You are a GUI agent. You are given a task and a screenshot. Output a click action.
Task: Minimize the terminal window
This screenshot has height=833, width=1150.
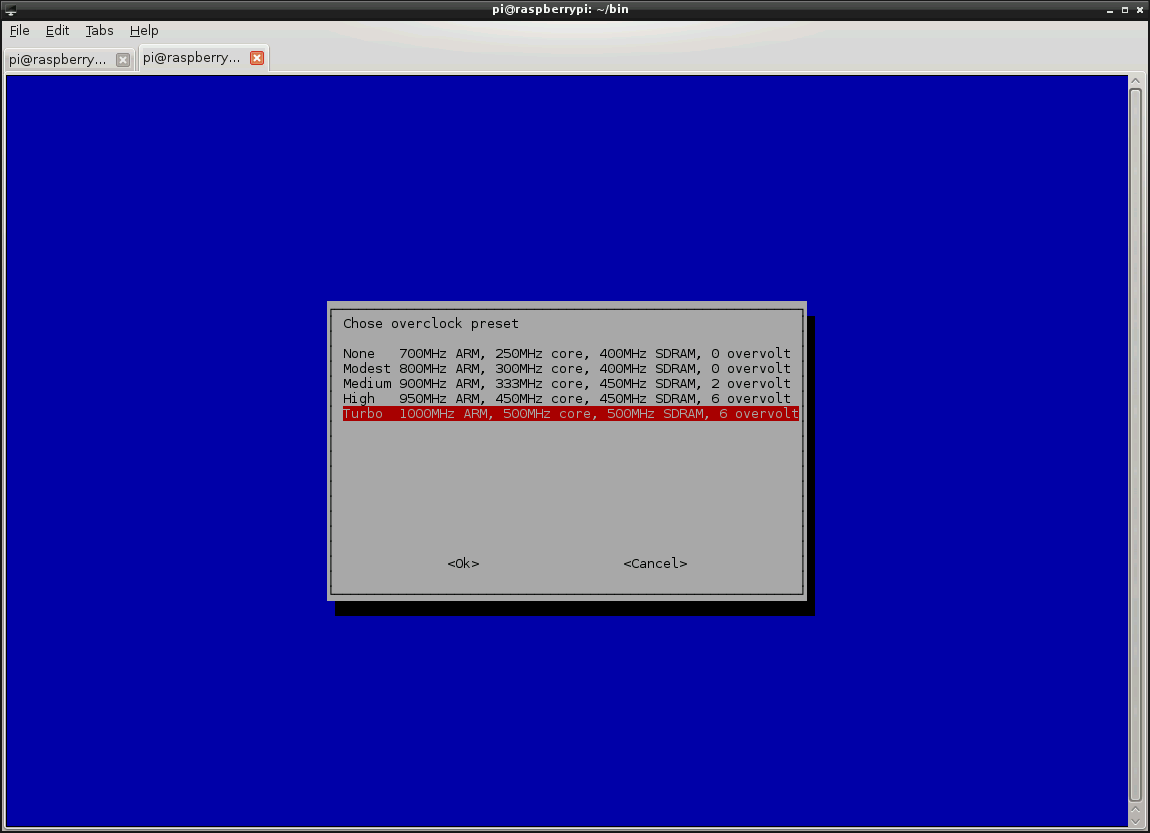1109,9
